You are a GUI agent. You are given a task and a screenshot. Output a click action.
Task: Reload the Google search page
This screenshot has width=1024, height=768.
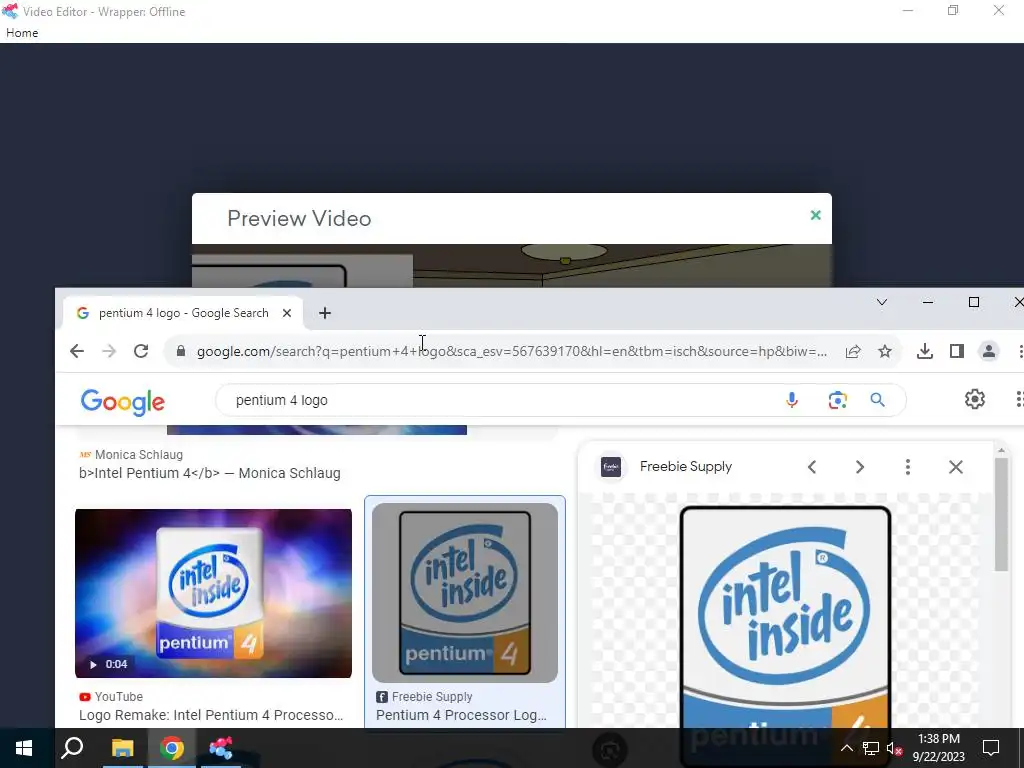pyautogui.click(x=141, y=351)
